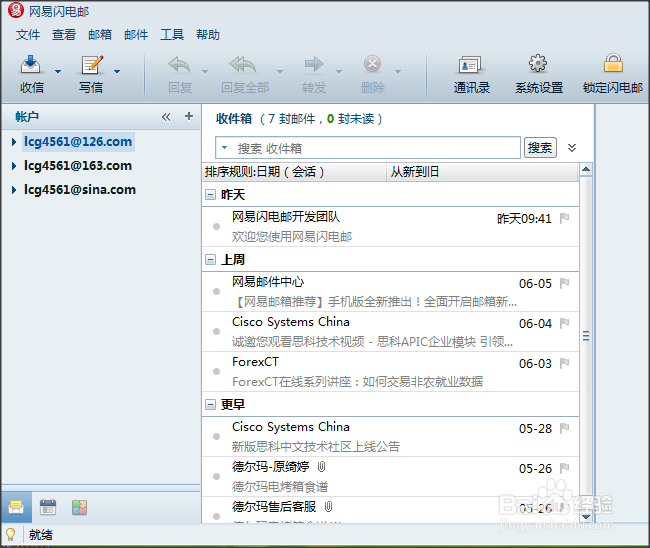Click the 写信 compose mail icon

tap(92, 65)
